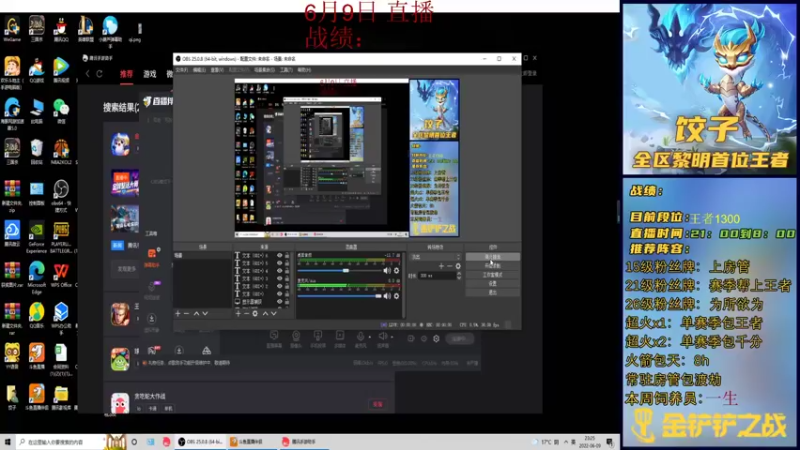Lock the 文本 (GDI+) 6 source
Viewport: 800px width, 450px height.
click(x=287, y=256)
